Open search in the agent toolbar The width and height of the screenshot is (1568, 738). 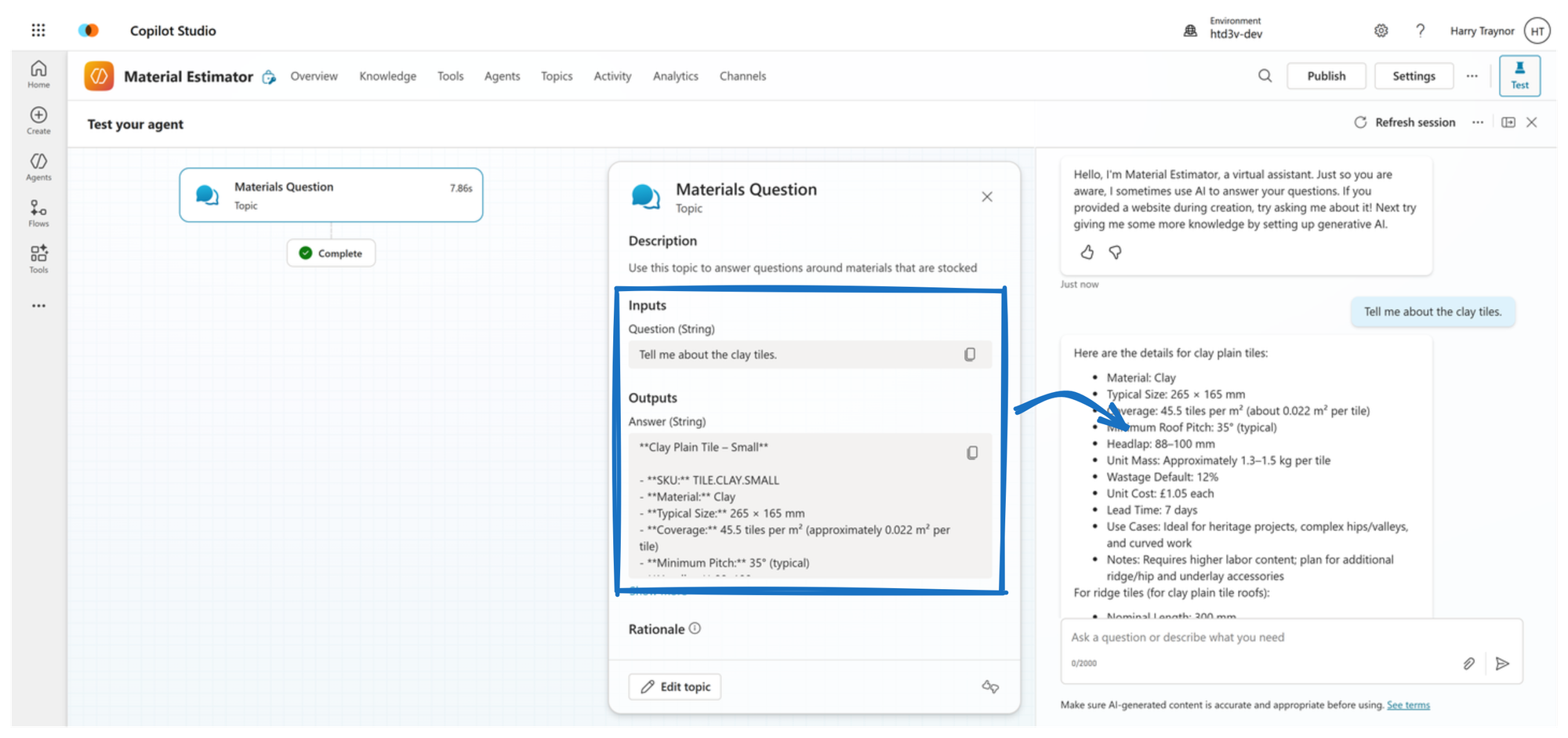pos(1265,76)
